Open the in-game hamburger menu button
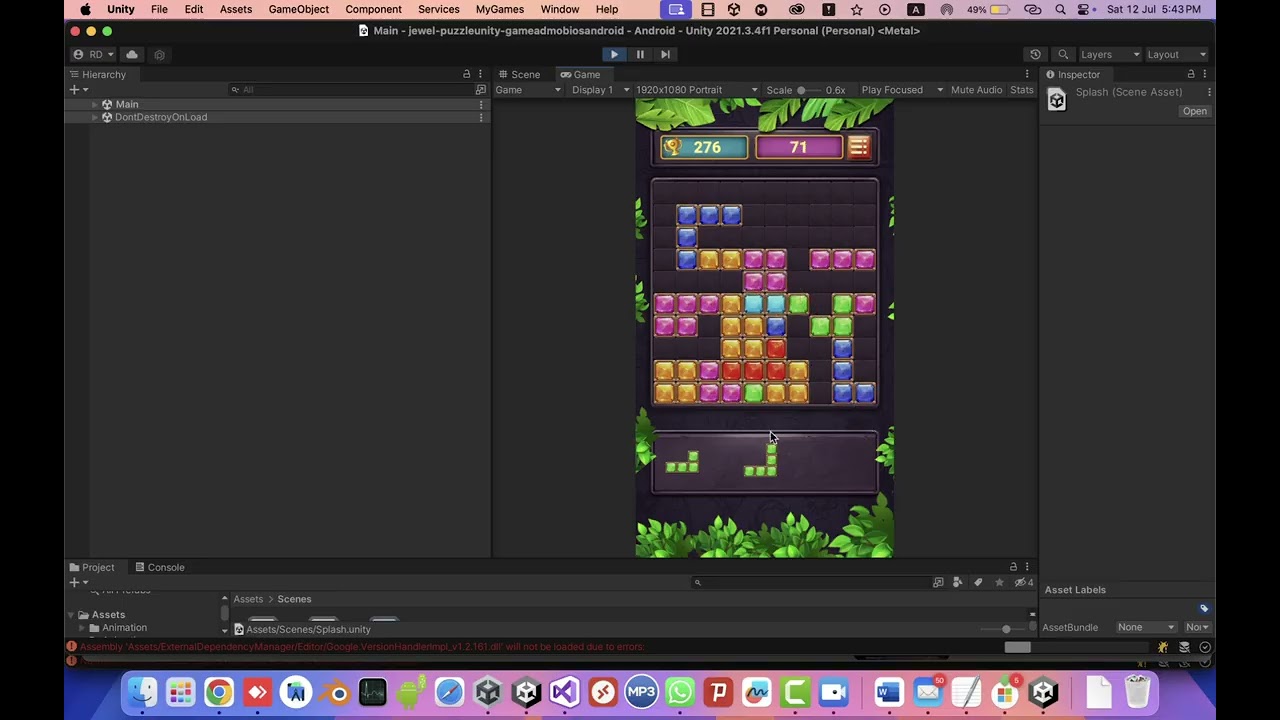 click(x=859, y=147)
